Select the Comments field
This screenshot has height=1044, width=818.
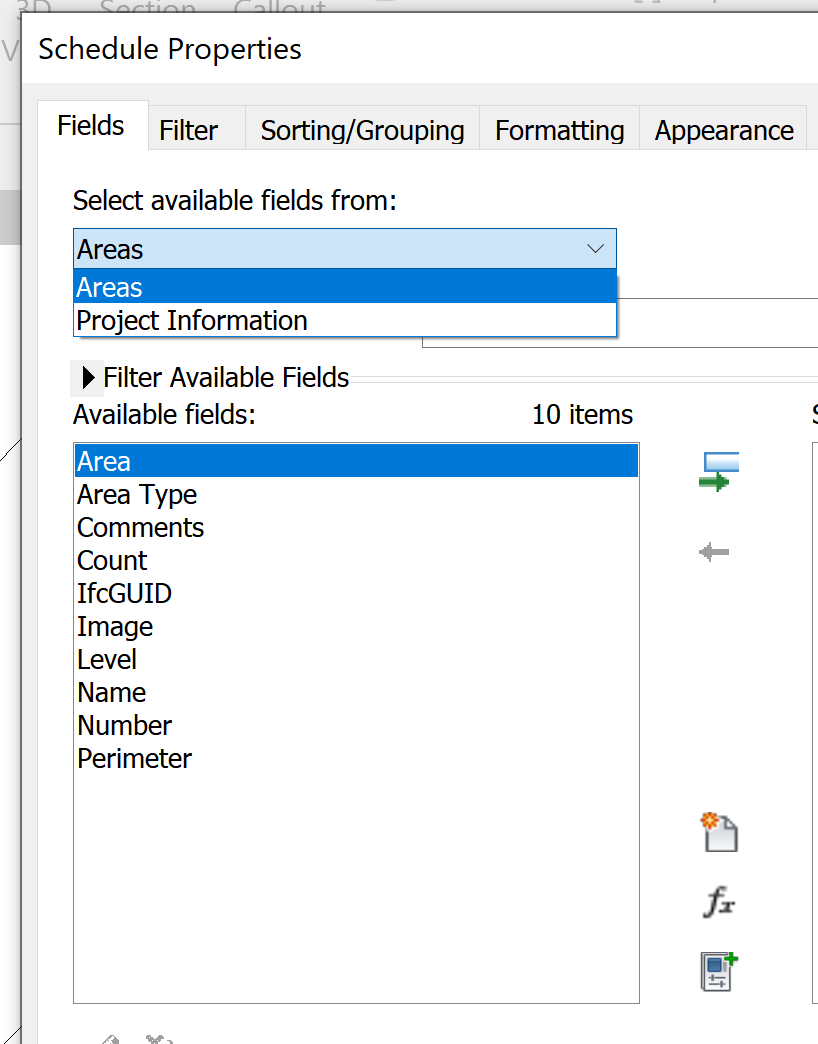(140, 527)
